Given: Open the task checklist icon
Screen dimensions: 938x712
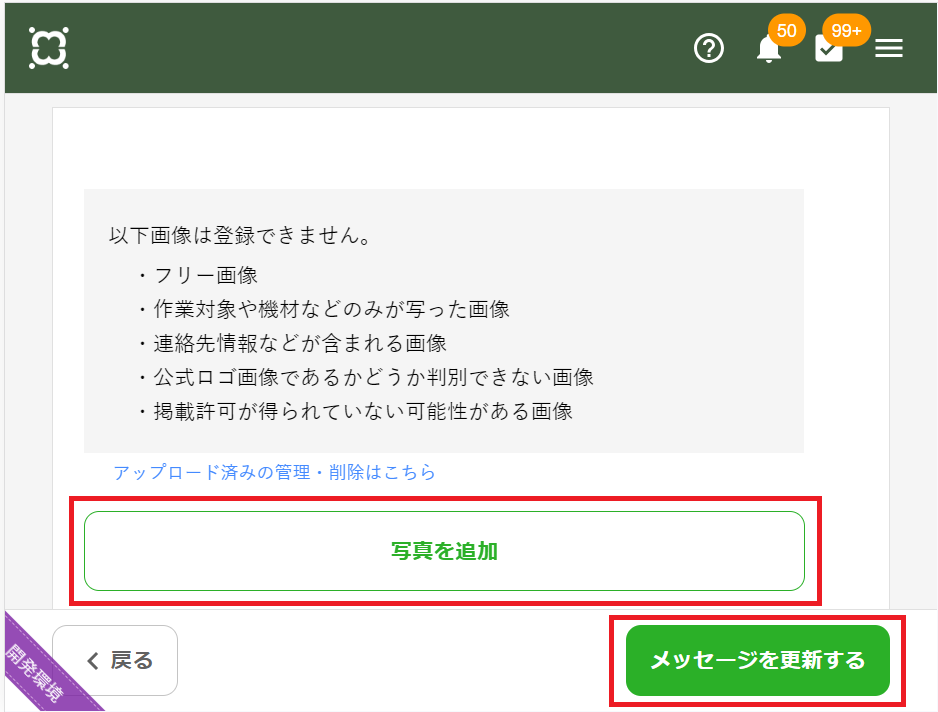Looking at the screenshot, I should point(829,50).
